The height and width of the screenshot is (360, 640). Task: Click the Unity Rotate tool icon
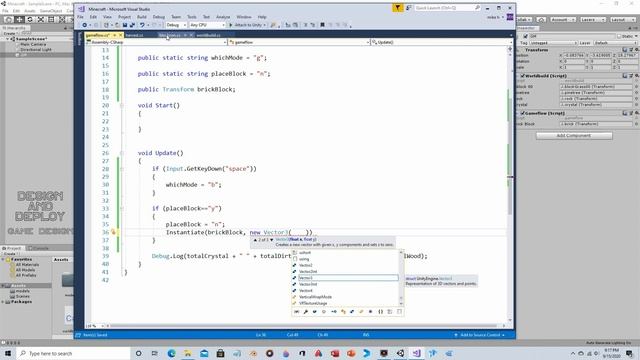click(30, 19)
